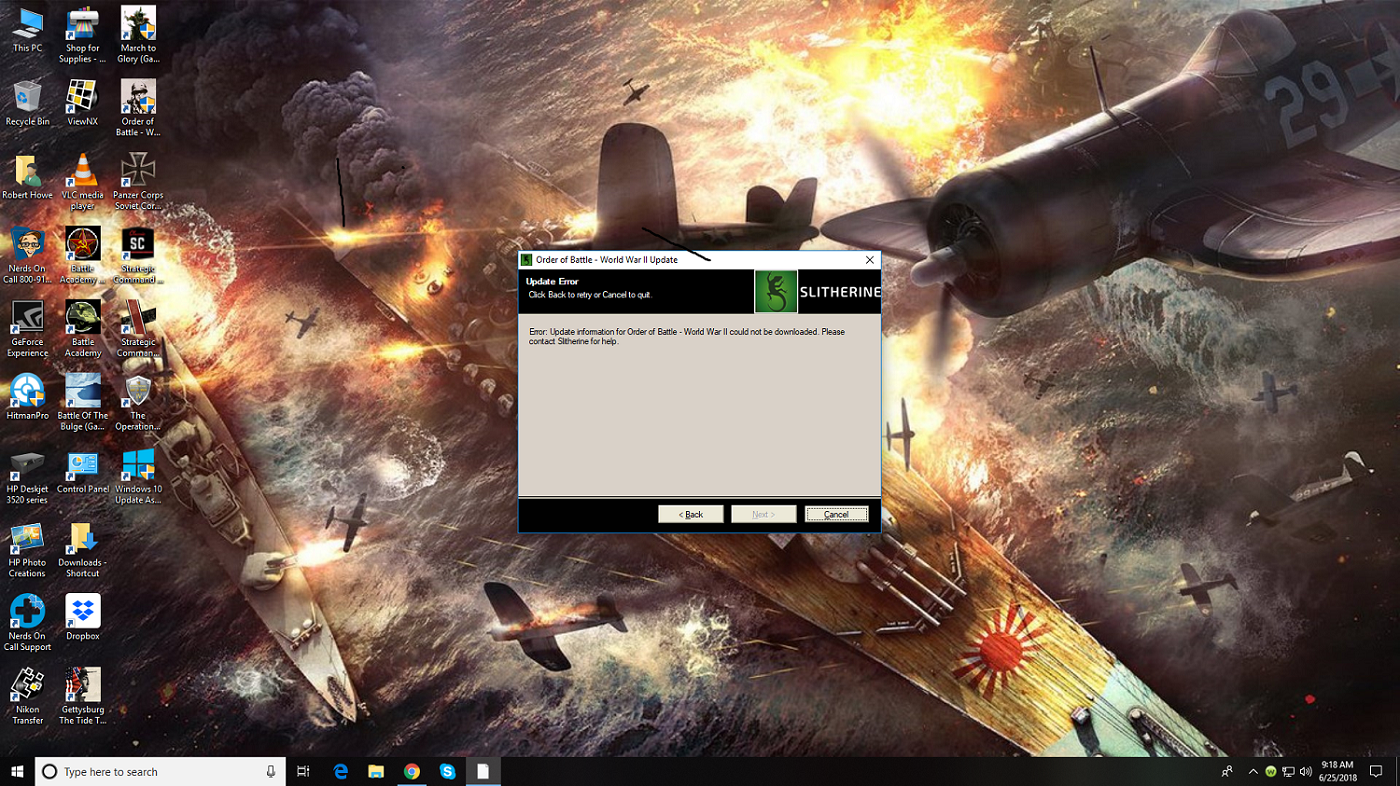This screenshot has width=1400, height=786.
Task: Open Task View from the taskbar
Action: click(304, 771)
